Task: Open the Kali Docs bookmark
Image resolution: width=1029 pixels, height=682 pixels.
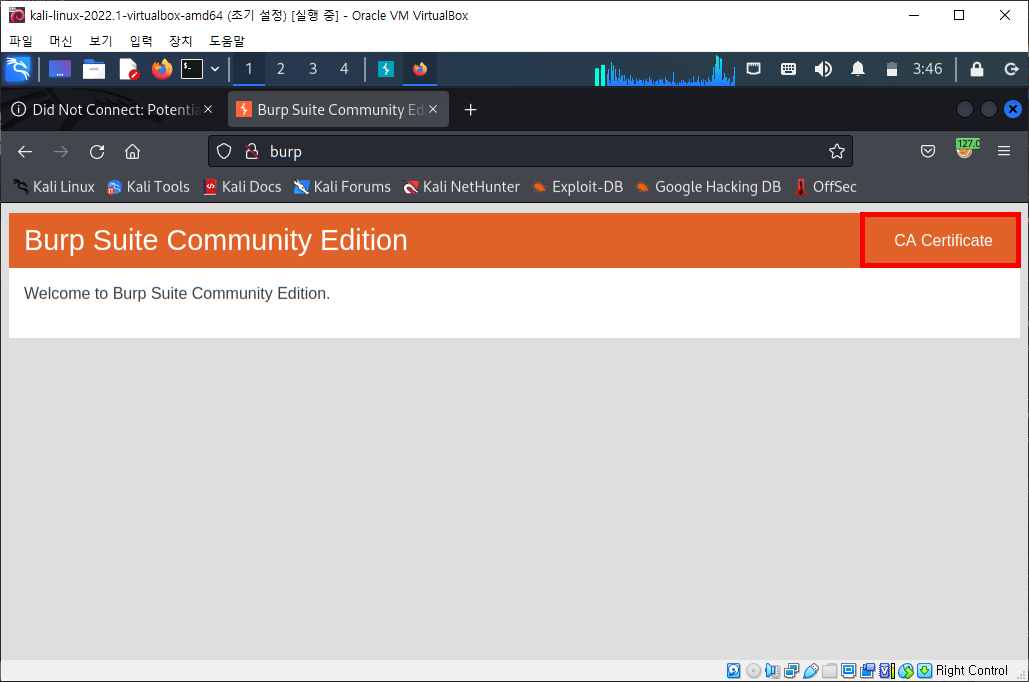Action: click(242, 187)
